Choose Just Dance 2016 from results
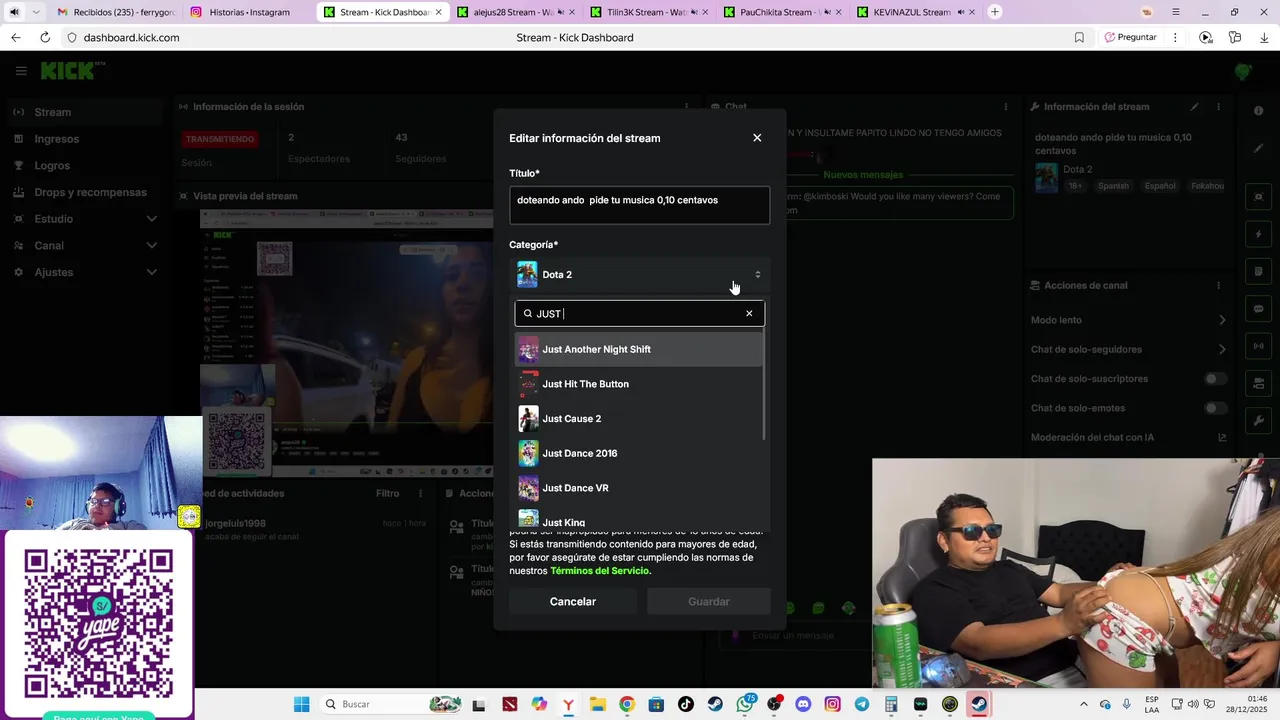Image resolution: width=1280 pixels, height=720 pixels. [x=639, y=453]
